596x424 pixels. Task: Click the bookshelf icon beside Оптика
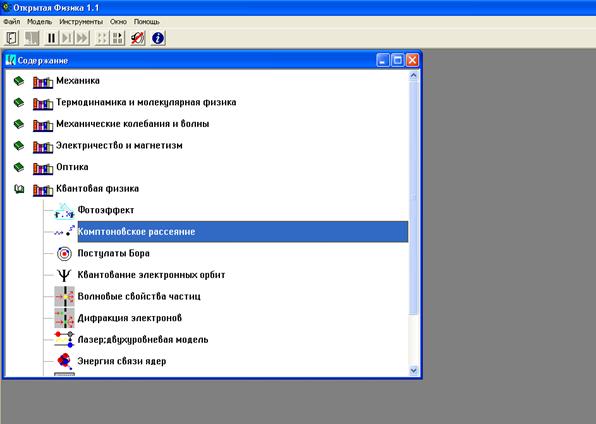click(x=43, y=168)
